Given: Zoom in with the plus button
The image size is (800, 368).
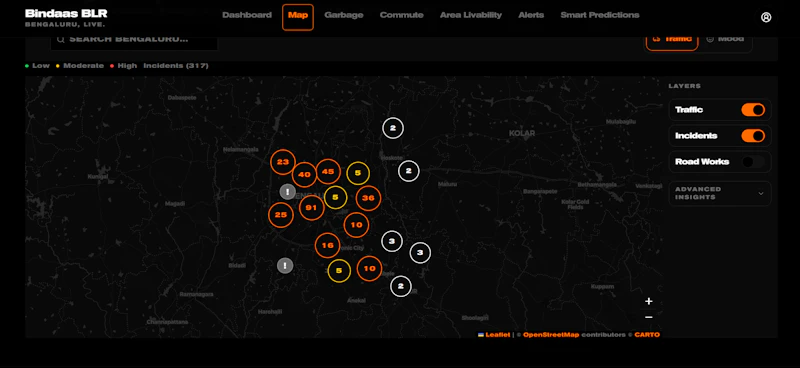Looking at the screenshot, I should 648,301.
